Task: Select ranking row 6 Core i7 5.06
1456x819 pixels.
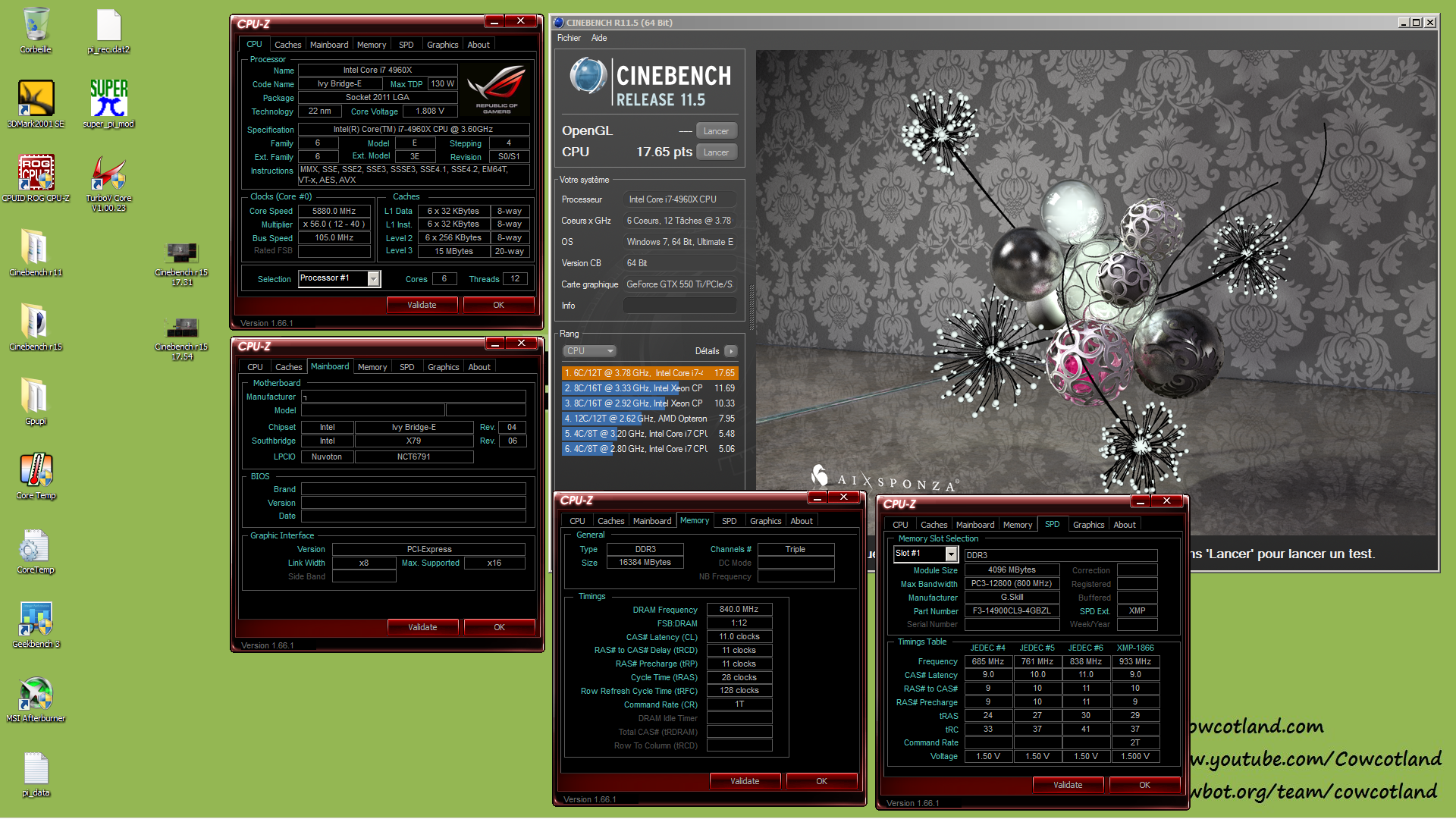Action: coord(650,449)
